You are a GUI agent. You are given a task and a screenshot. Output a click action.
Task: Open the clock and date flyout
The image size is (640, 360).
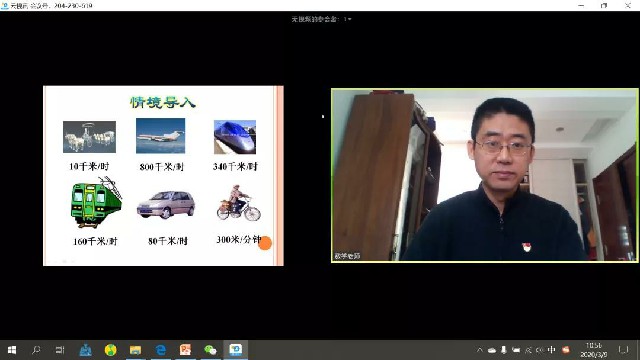click(x=593, y=350)
